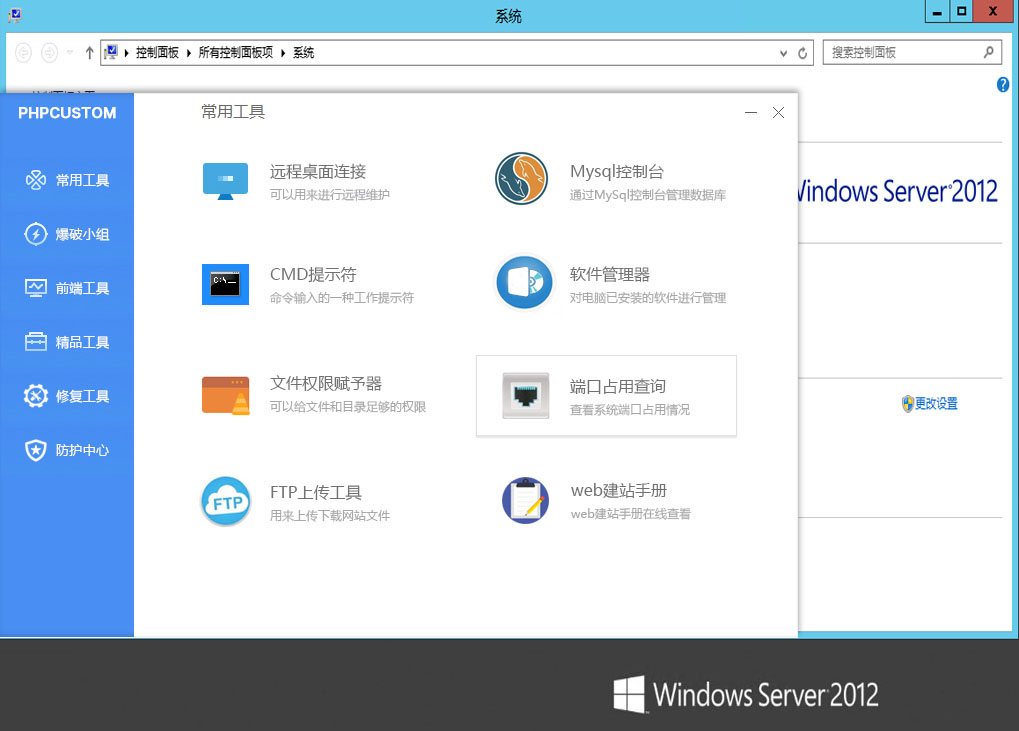Click the 防护中心 shield sidebar icon
Screen dimensions: 1019x731
36,450
